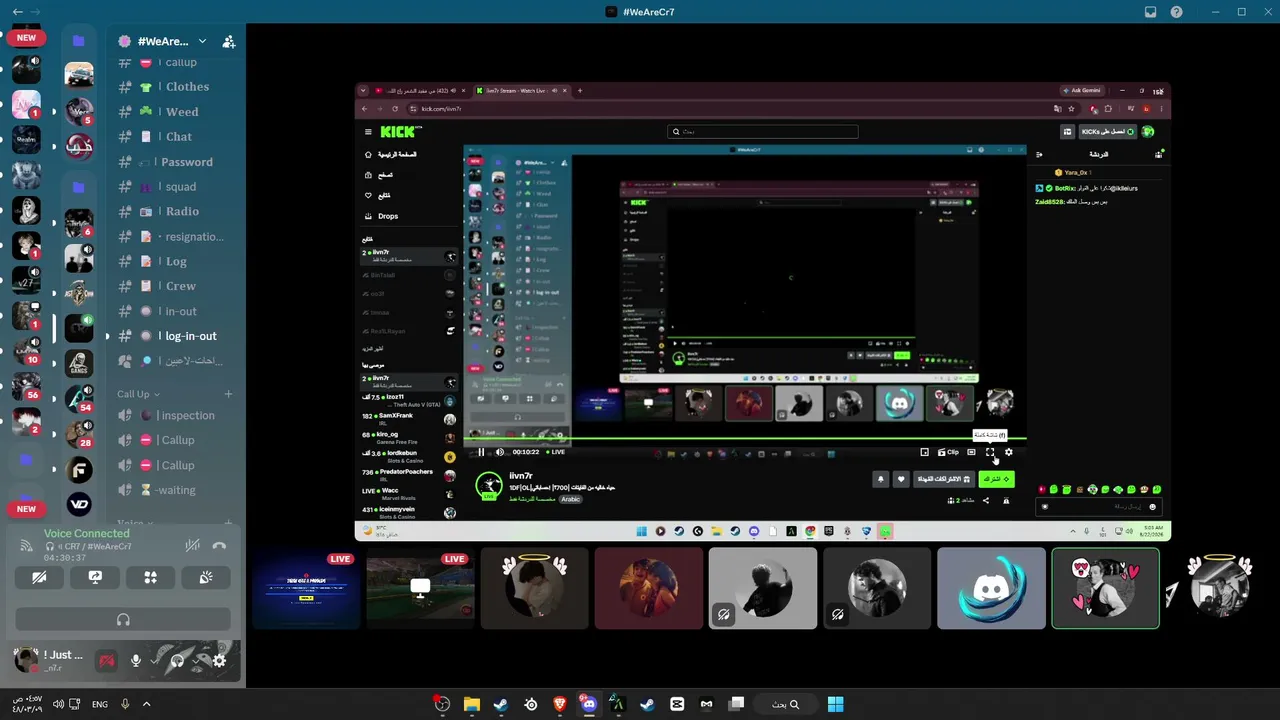Click the Kick search box
The height and width of the screenshot is (720, 1280).
point(763,131)
